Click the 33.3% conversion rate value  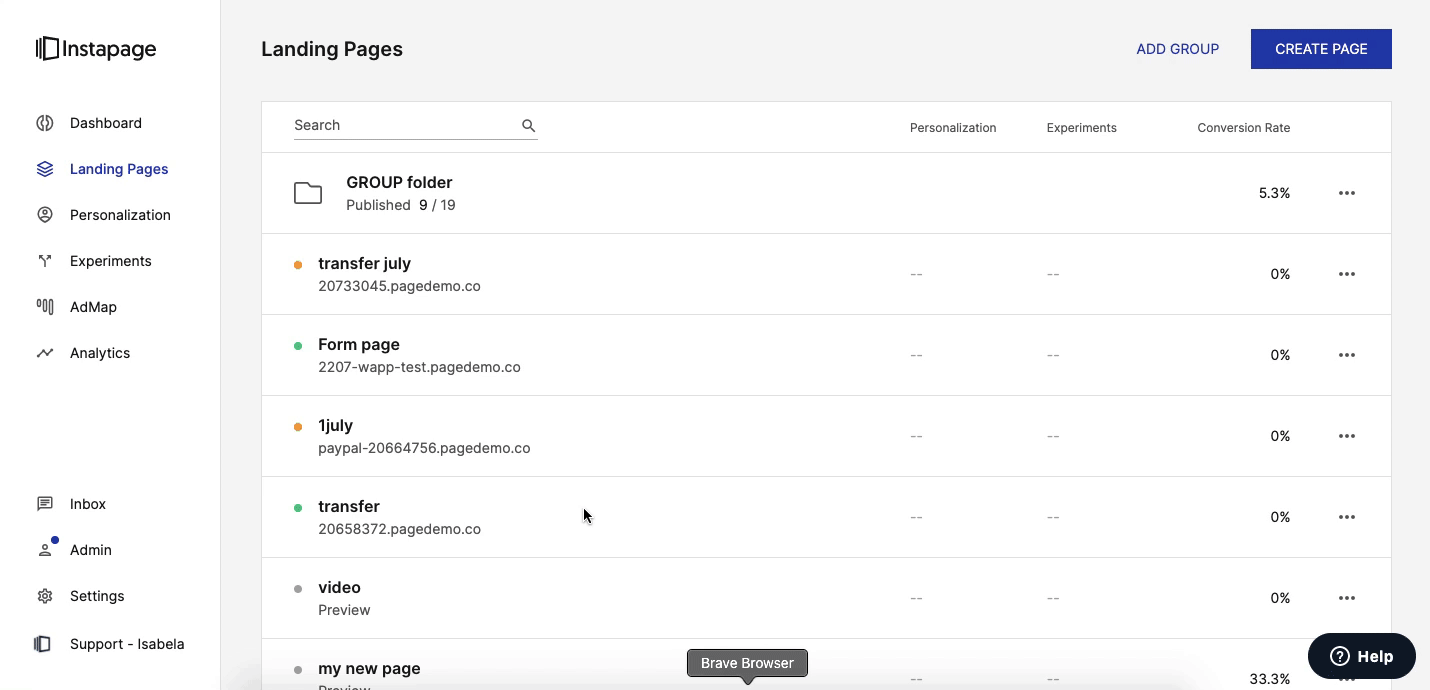point(1270,679)
